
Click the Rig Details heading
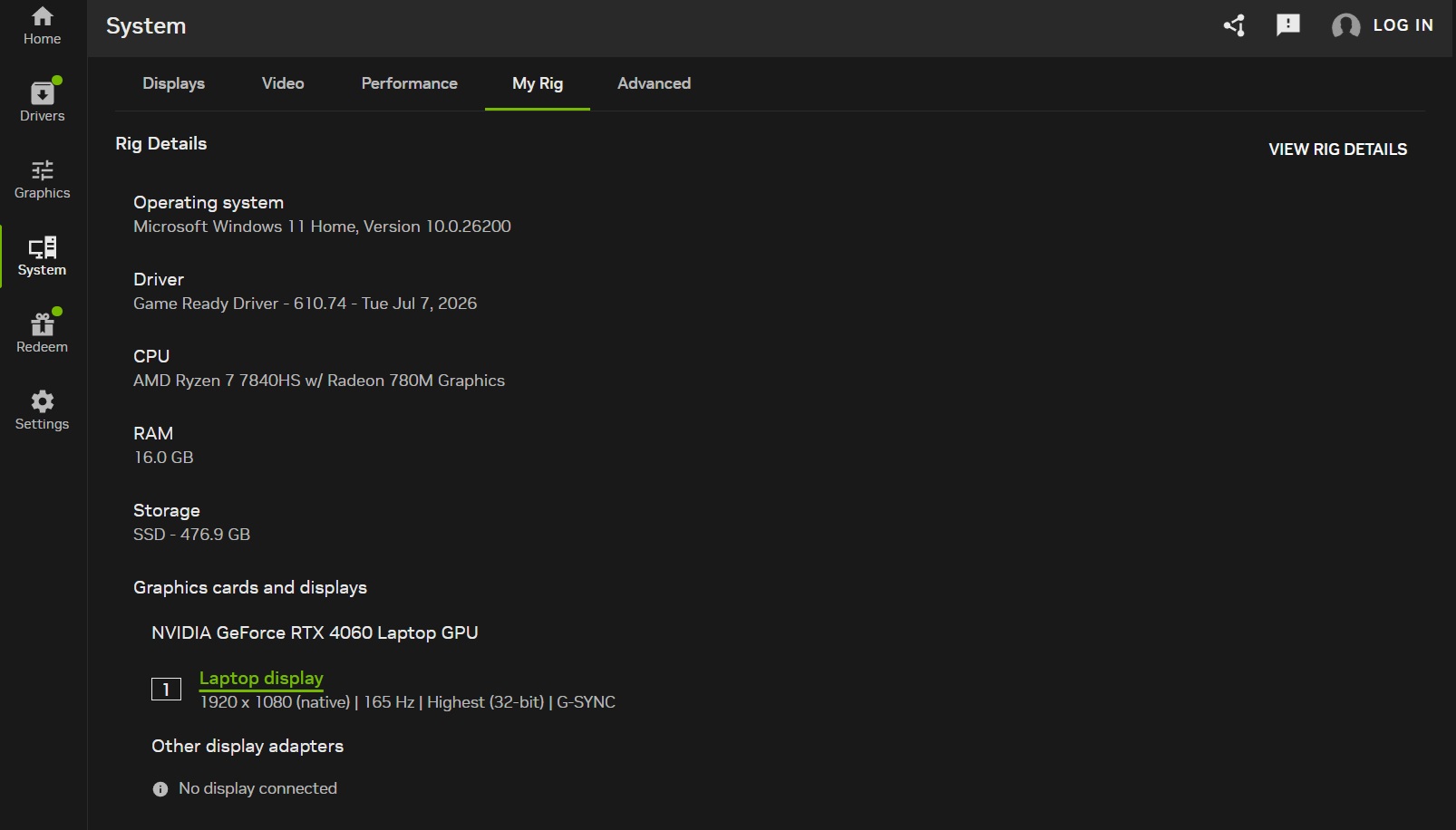(161, 143)
